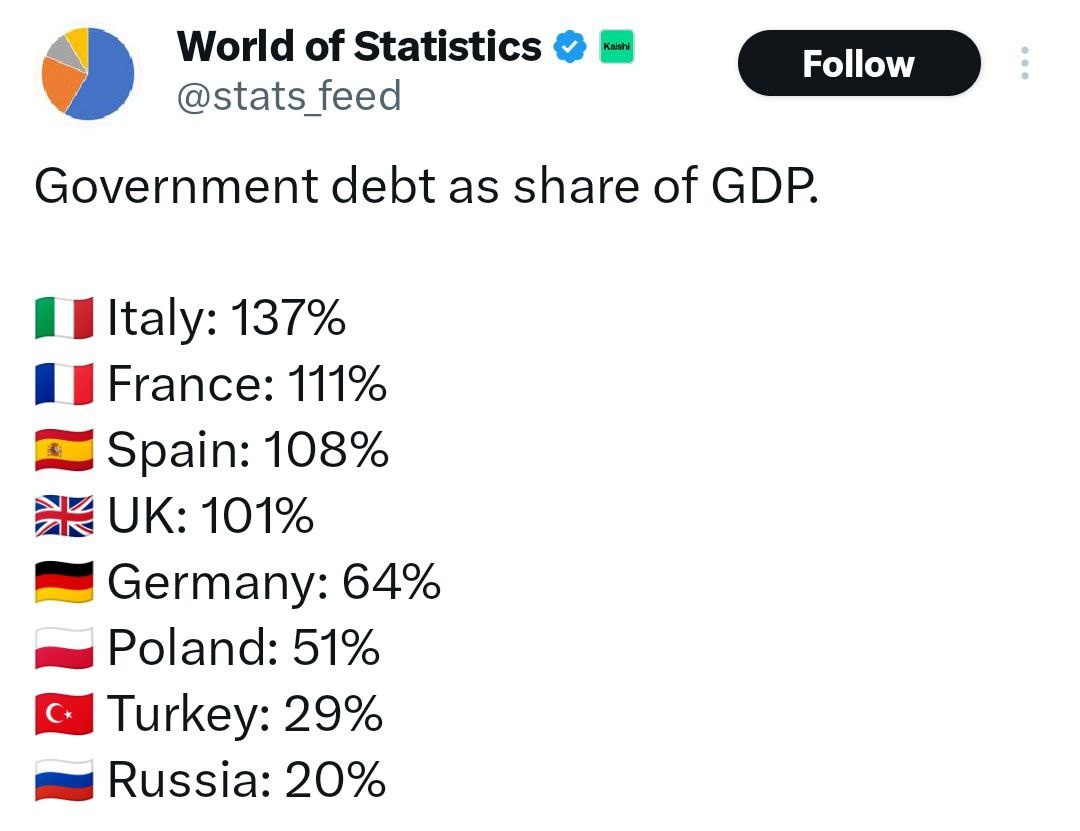Viewport: 1080px width, 831px height.
Task: Click the 'Germany: 64%' line
Action: (x=274, y=582)
